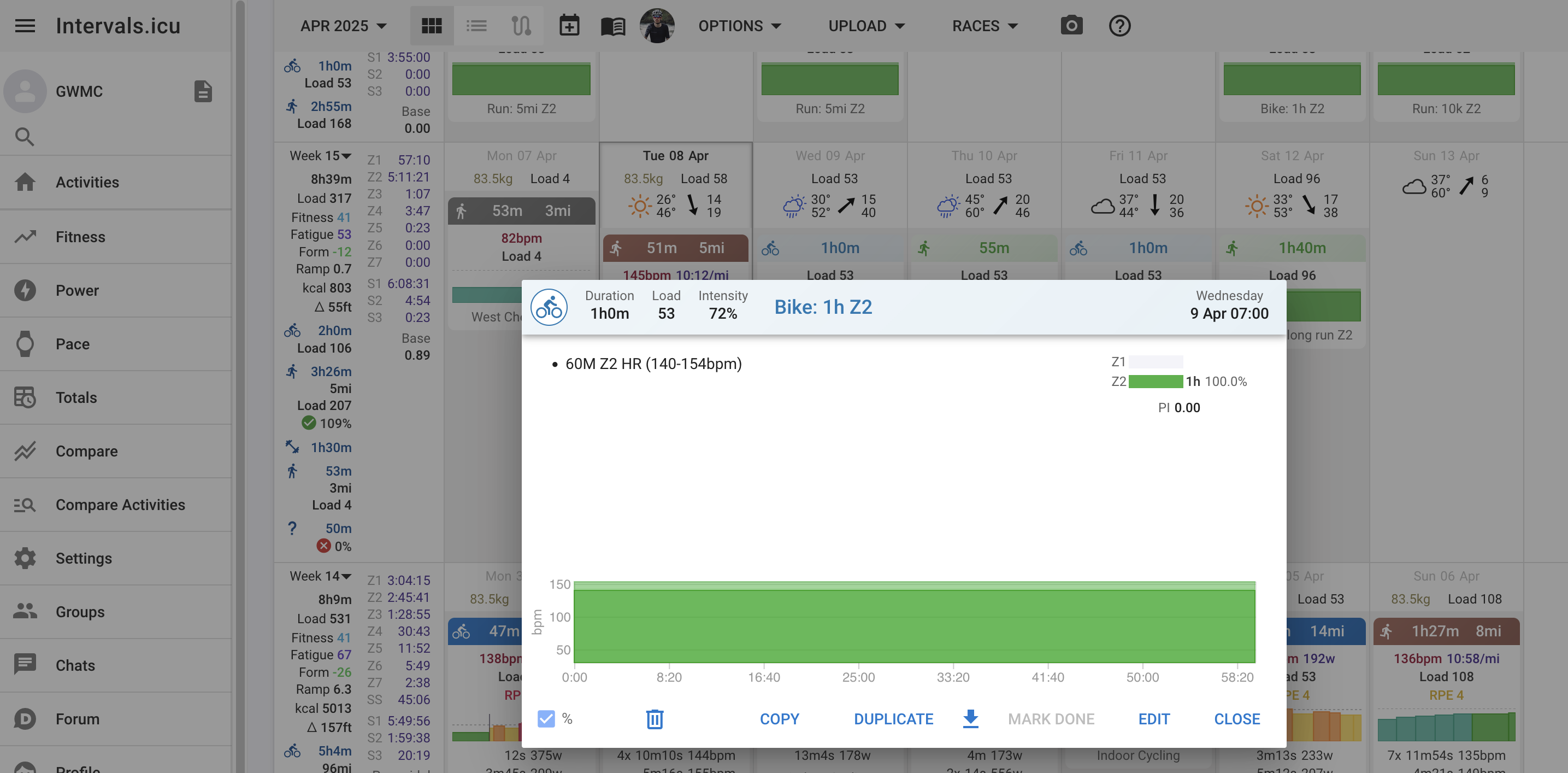Image resolution: width=1568 pixels, height=773 pixels.
Task: Open the Forum page
Action: (x=116, y=719)
